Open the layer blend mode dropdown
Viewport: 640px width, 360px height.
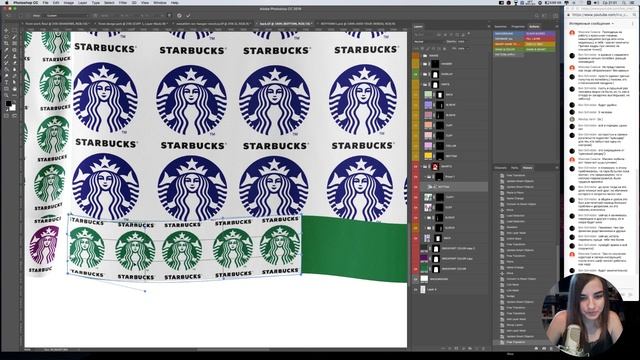point(429,42)
